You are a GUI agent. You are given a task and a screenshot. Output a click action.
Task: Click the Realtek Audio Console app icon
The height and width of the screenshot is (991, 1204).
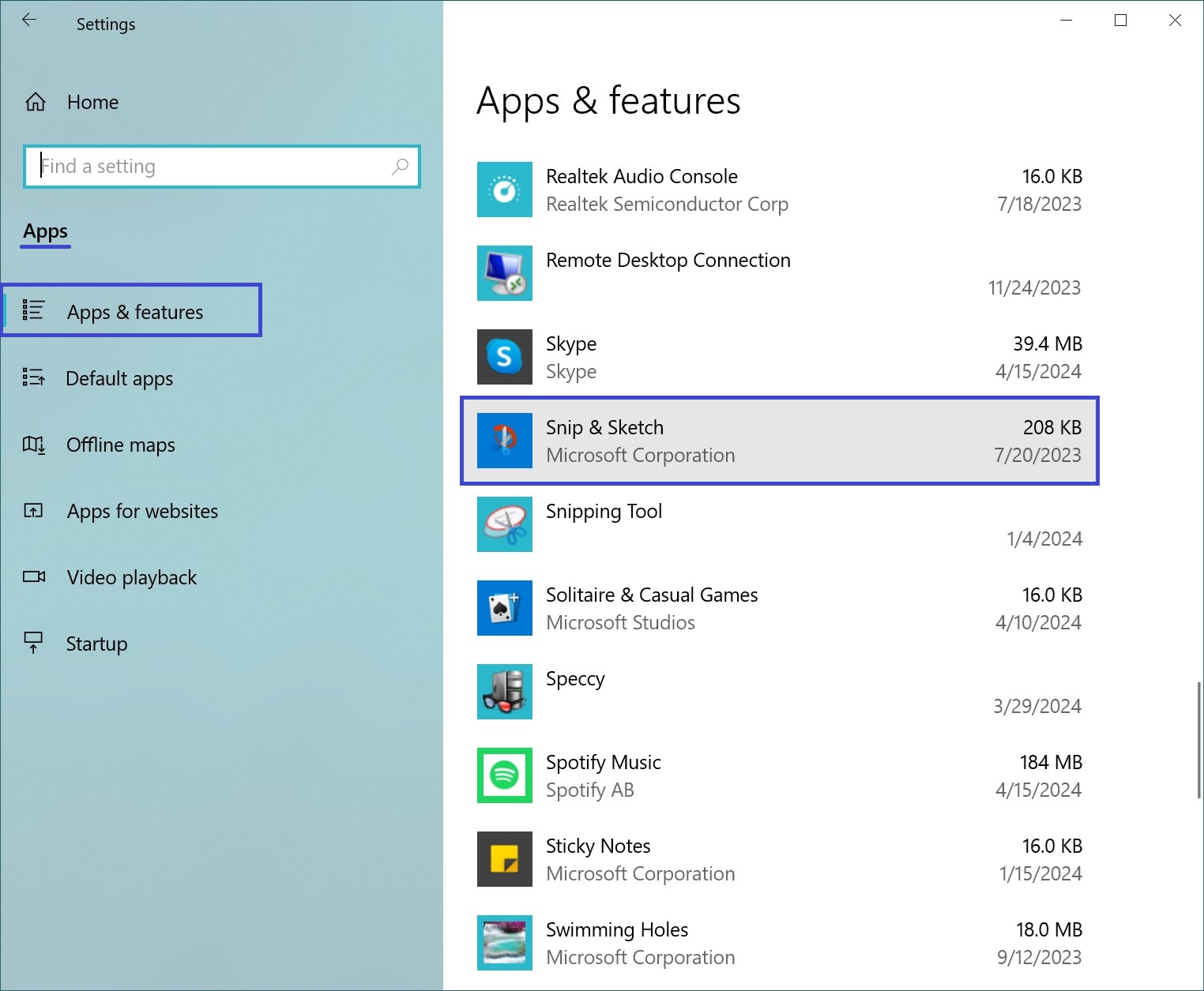[x=504, y=190]
